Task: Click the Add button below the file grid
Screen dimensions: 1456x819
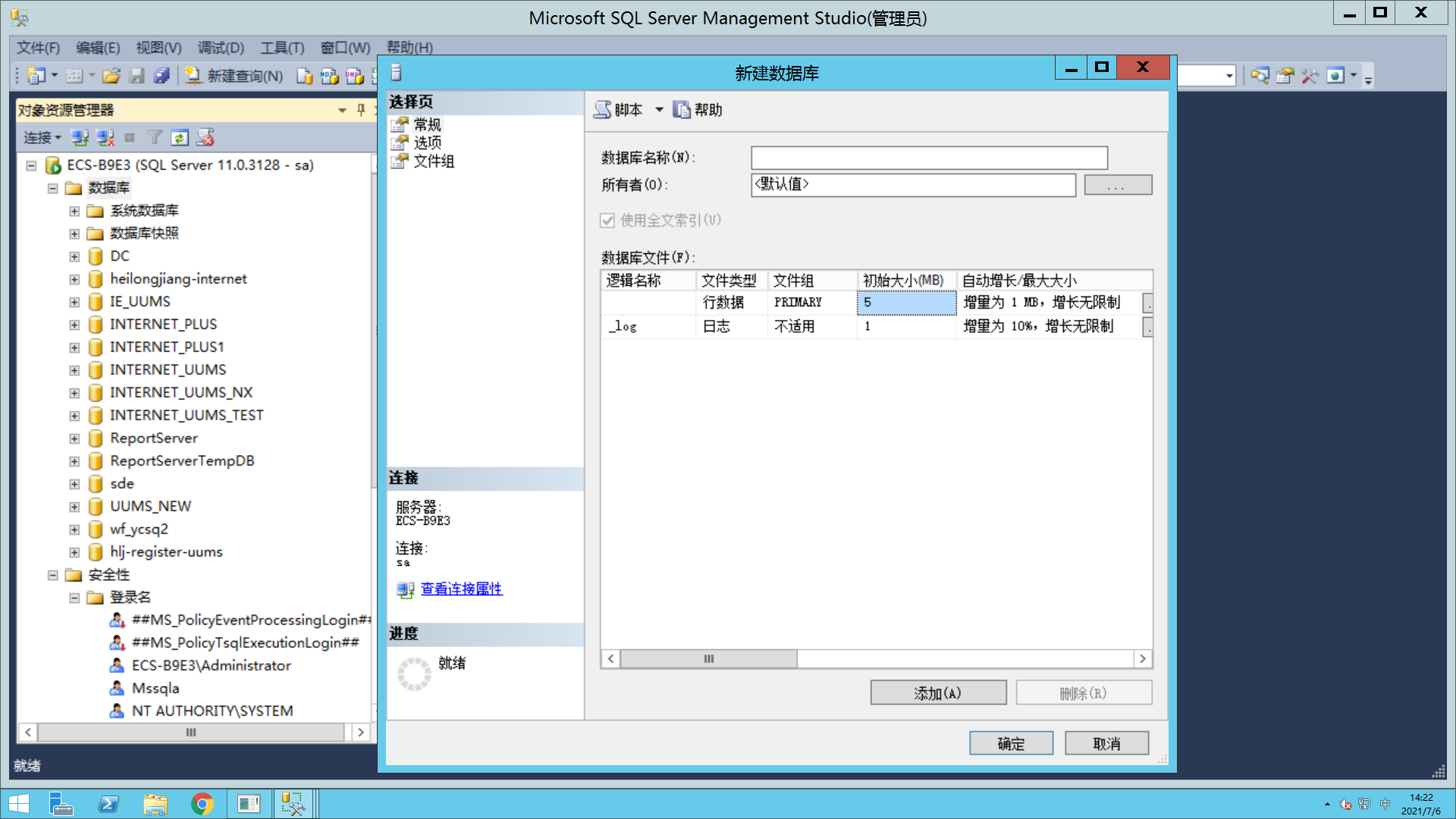Action: coord(937,693)
